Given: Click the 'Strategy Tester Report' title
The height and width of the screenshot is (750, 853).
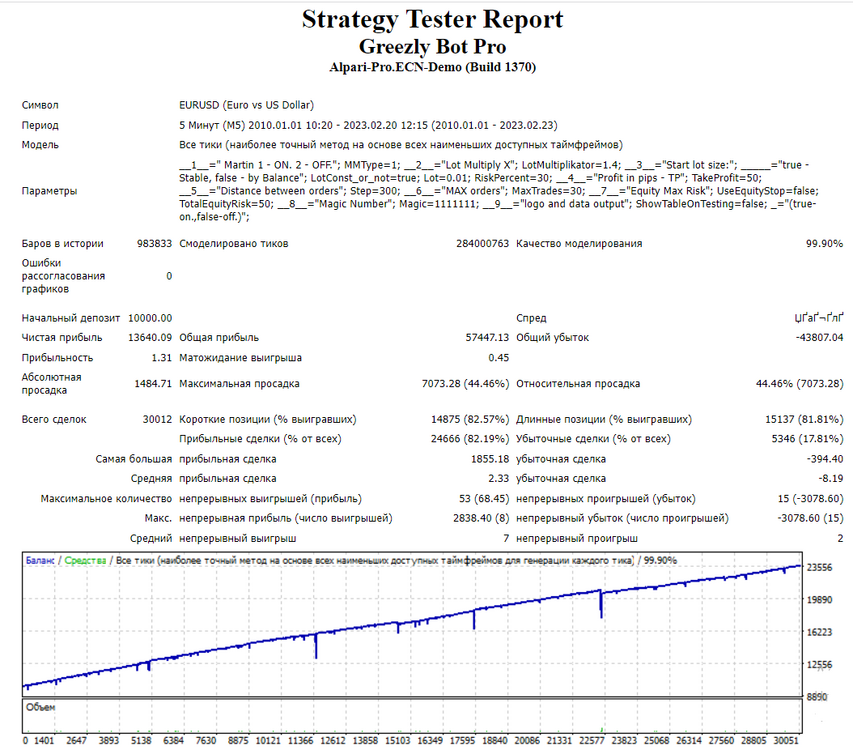Looking at the screenshot, I should click(x=432, y=20).
